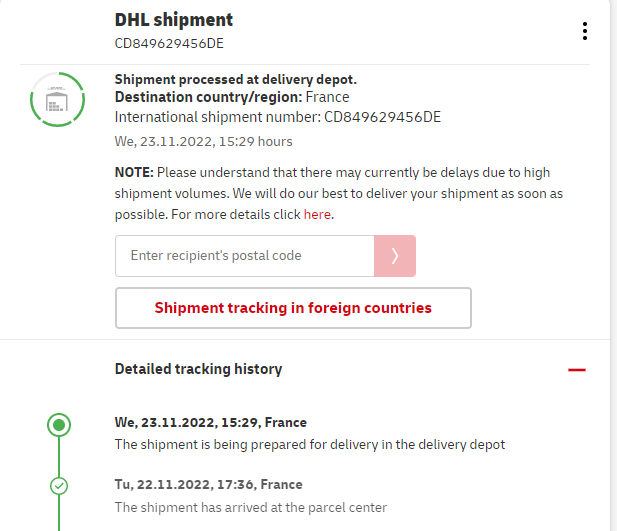Image resolution: width=617 pixels, height=531 pixels.
Task: Select the 23.11.2022 France history entry heading
Action: pos(211,422)
